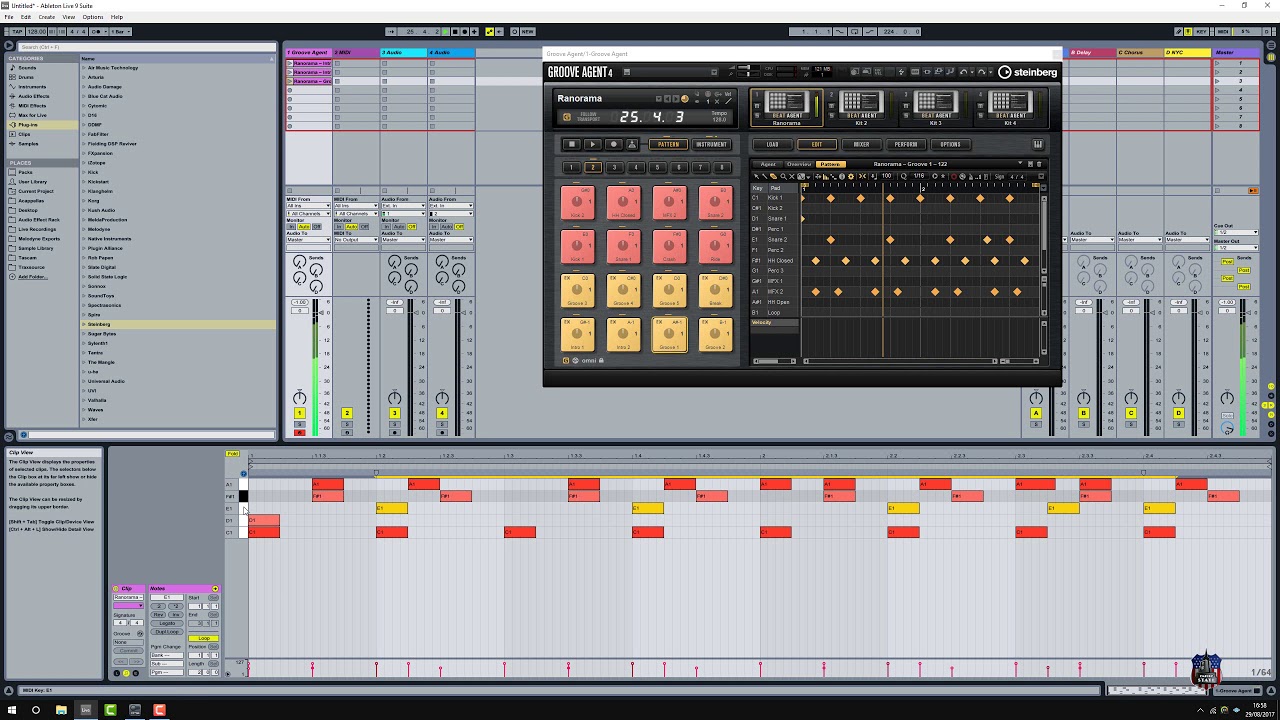Click Groove Agent redo arrow
Screen dimensions: 1280x720
[981, 71]
